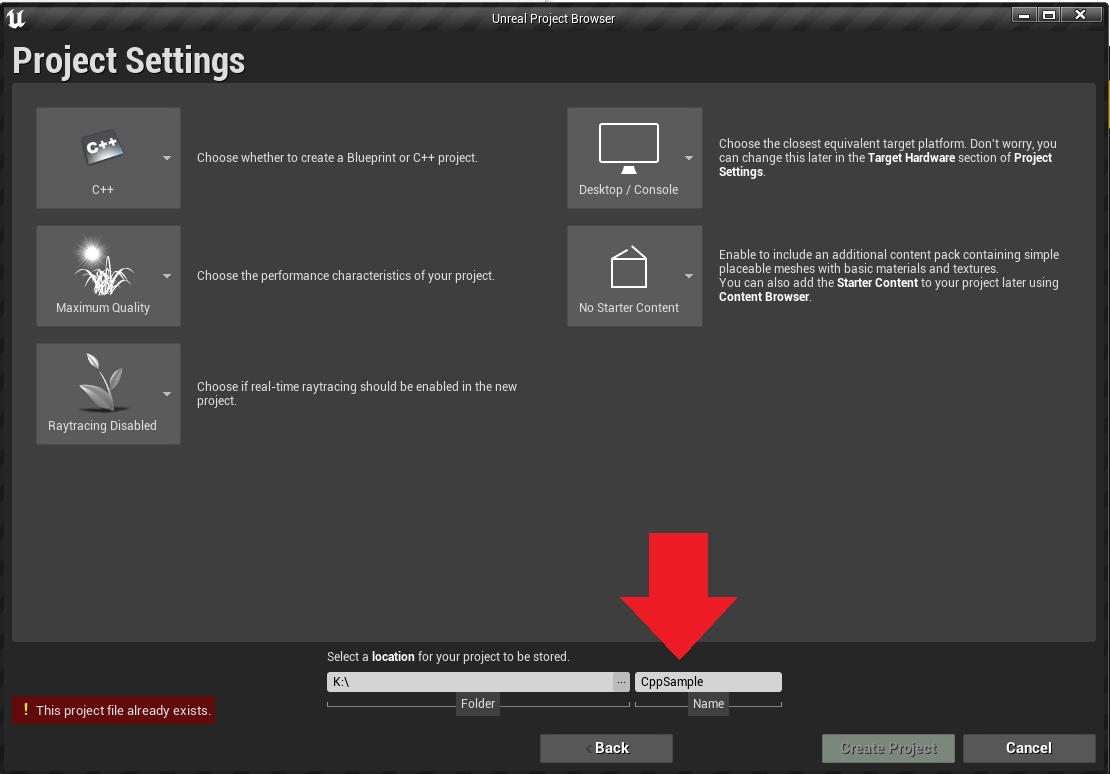Click the Unreal Engine logo in title bar
Image resolution: width=1110 pixels, height=774 pixels.
coord(16,18)
